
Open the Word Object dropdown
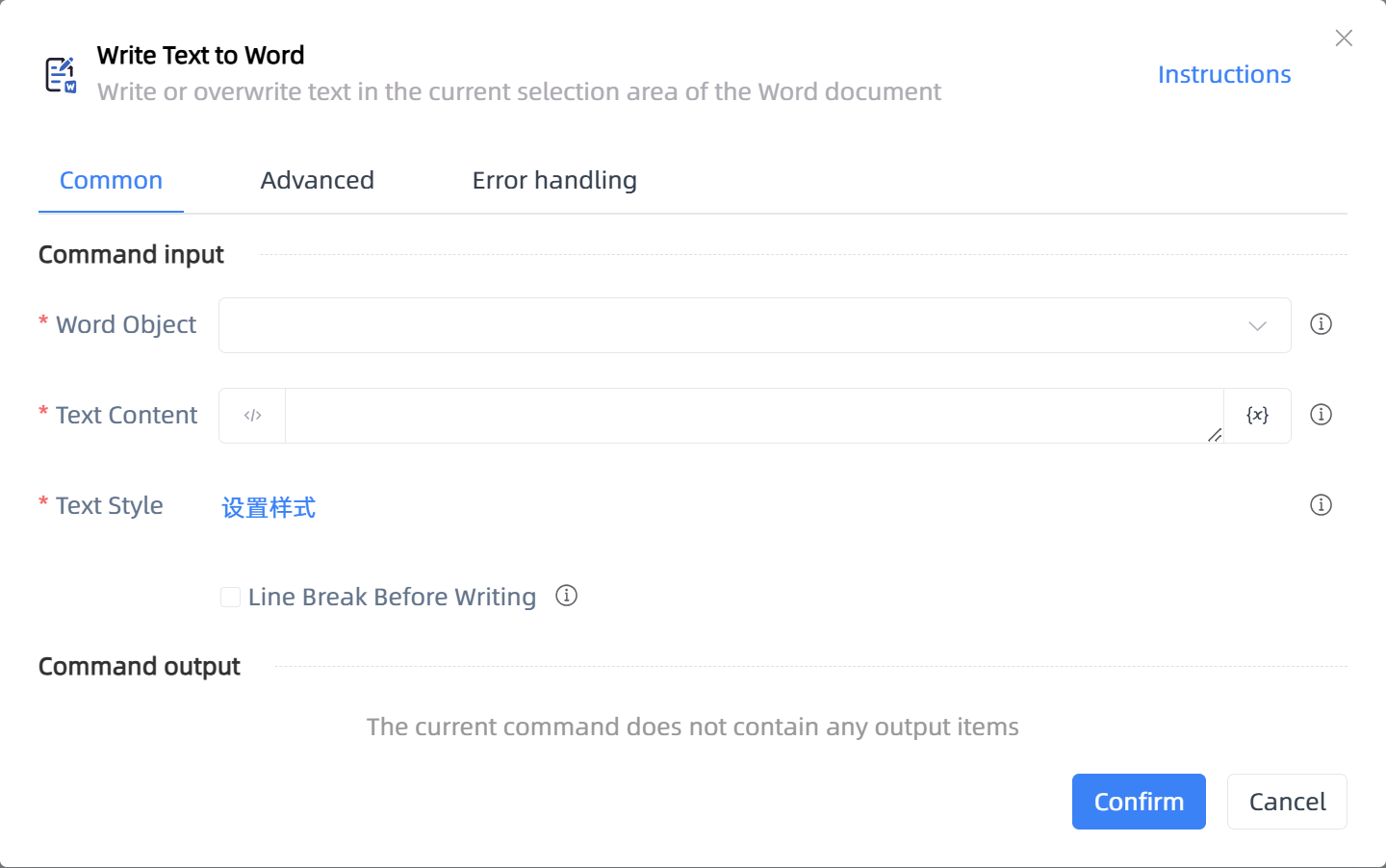[755, 325]
